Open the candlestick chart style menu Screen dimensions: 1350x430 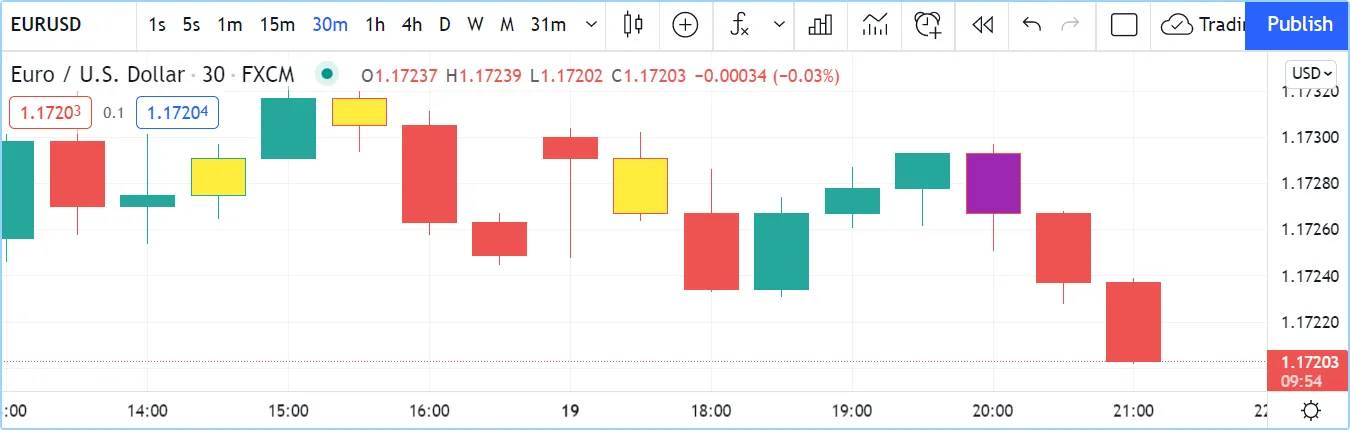[632, 25]
